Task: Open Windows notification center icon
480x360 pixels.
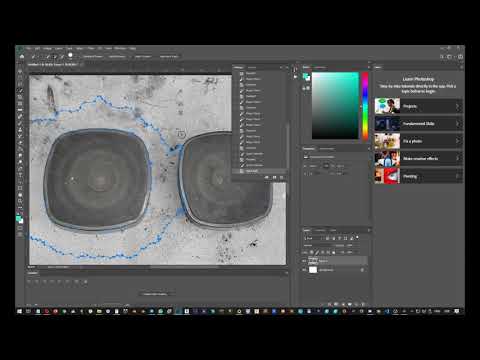Action: (457, 311)
